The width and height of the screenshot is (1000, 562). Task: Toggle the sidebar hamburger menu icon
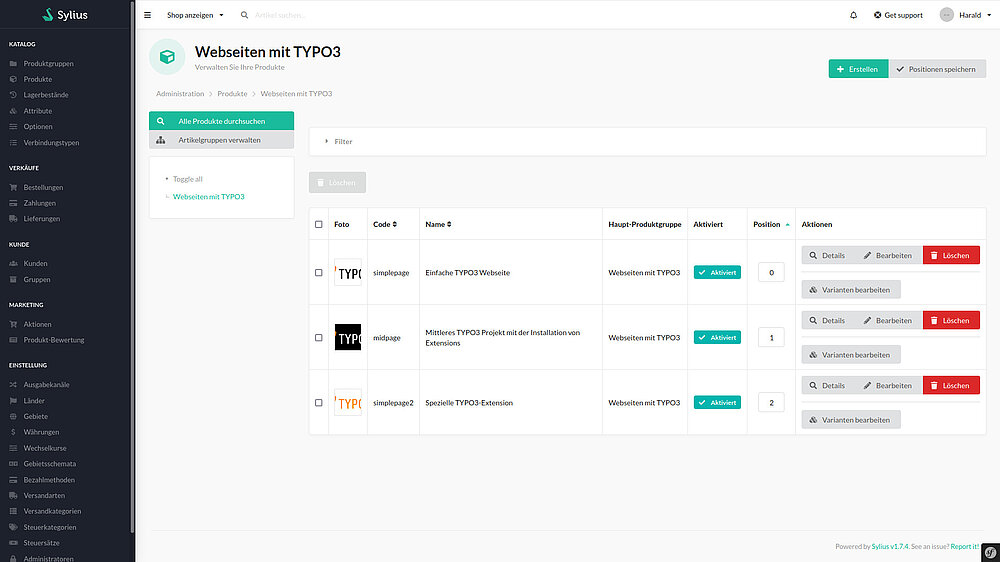coord(147,15)
